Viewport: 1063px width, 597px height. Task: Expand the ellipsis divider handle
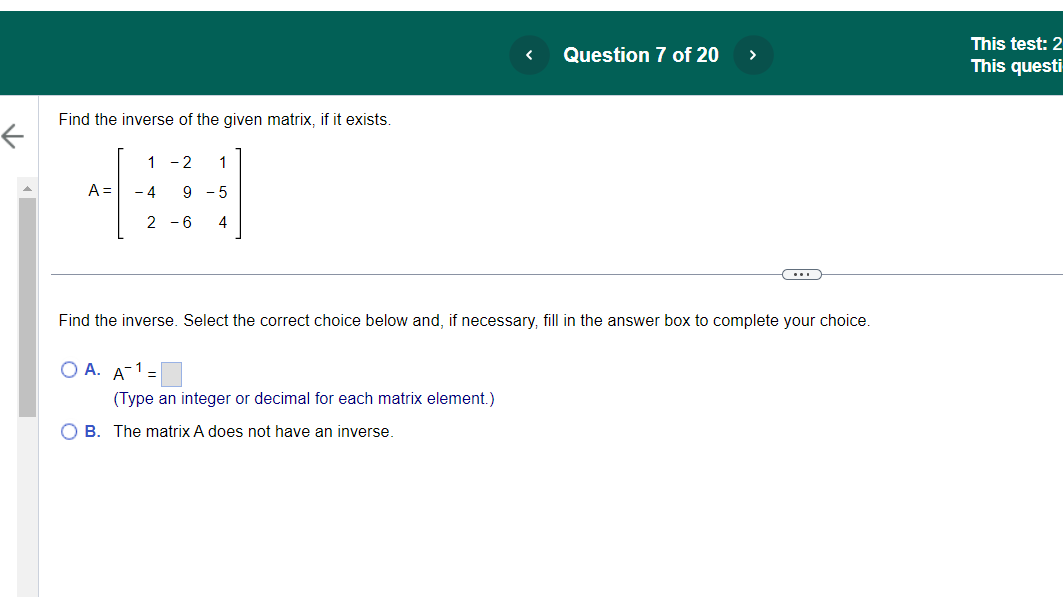tap(802, 274)
